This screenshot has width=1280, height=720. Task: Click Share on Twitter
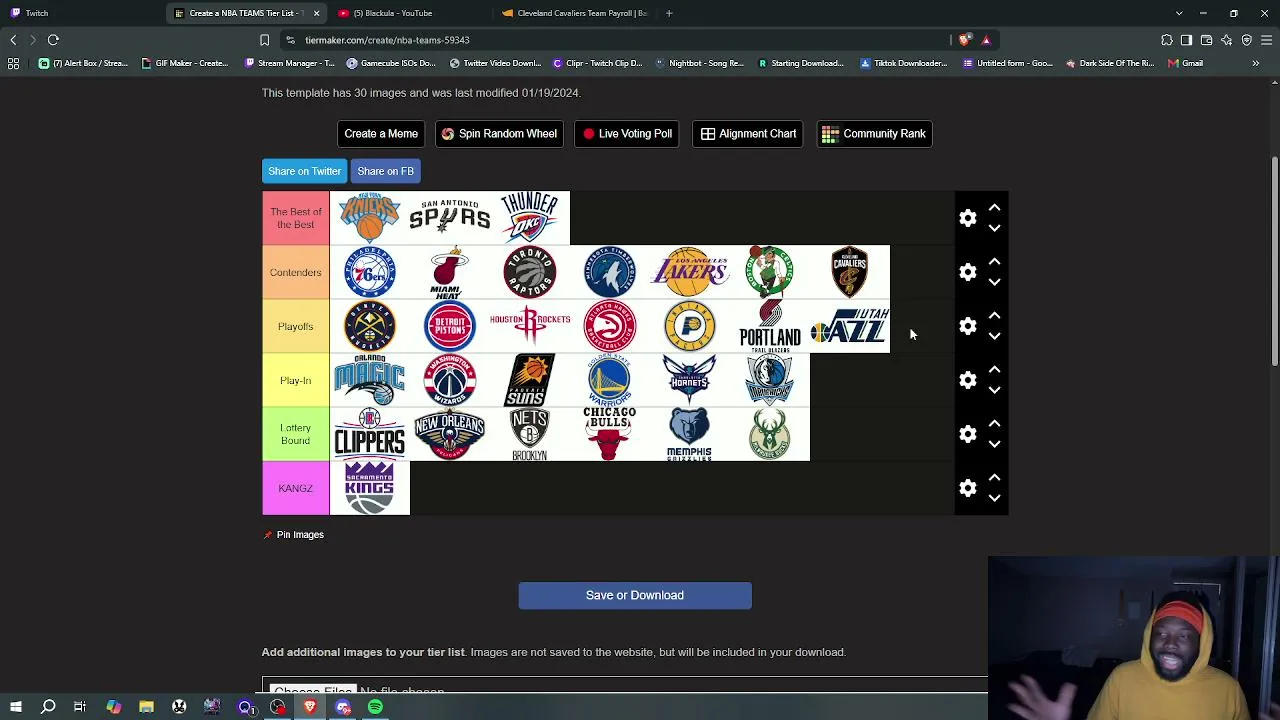pos(304,171)
